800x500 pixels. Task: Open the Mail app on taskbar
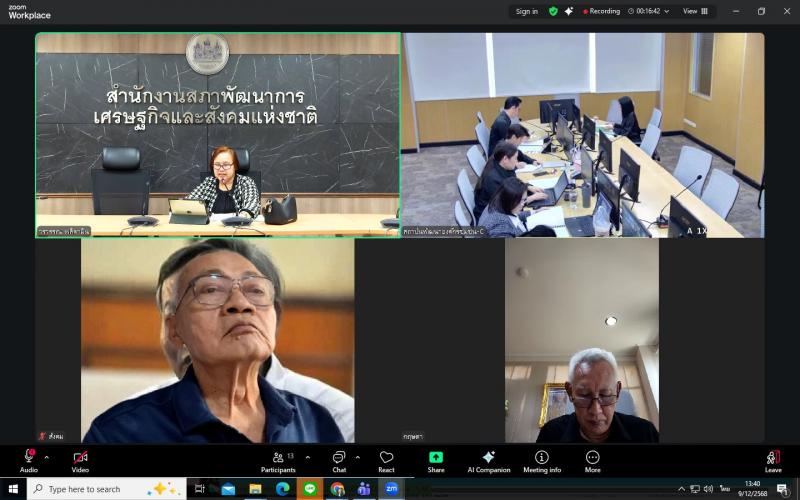pos(228,489)
